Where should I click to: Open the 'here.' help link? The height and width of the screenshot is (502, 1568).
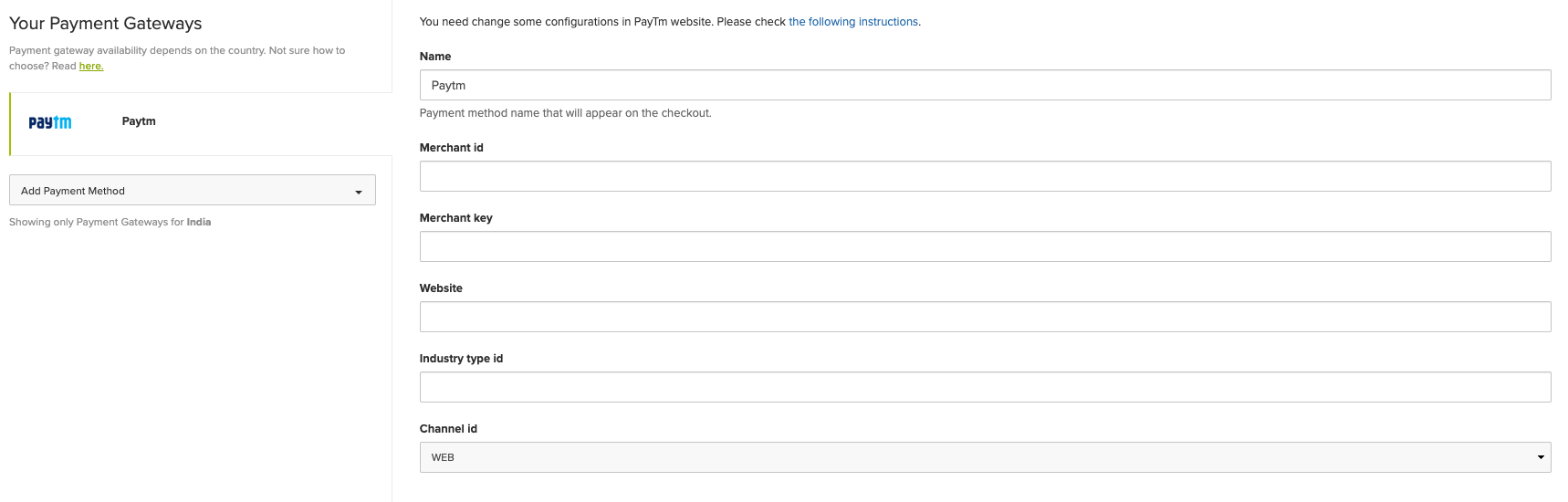pos(90,66)
